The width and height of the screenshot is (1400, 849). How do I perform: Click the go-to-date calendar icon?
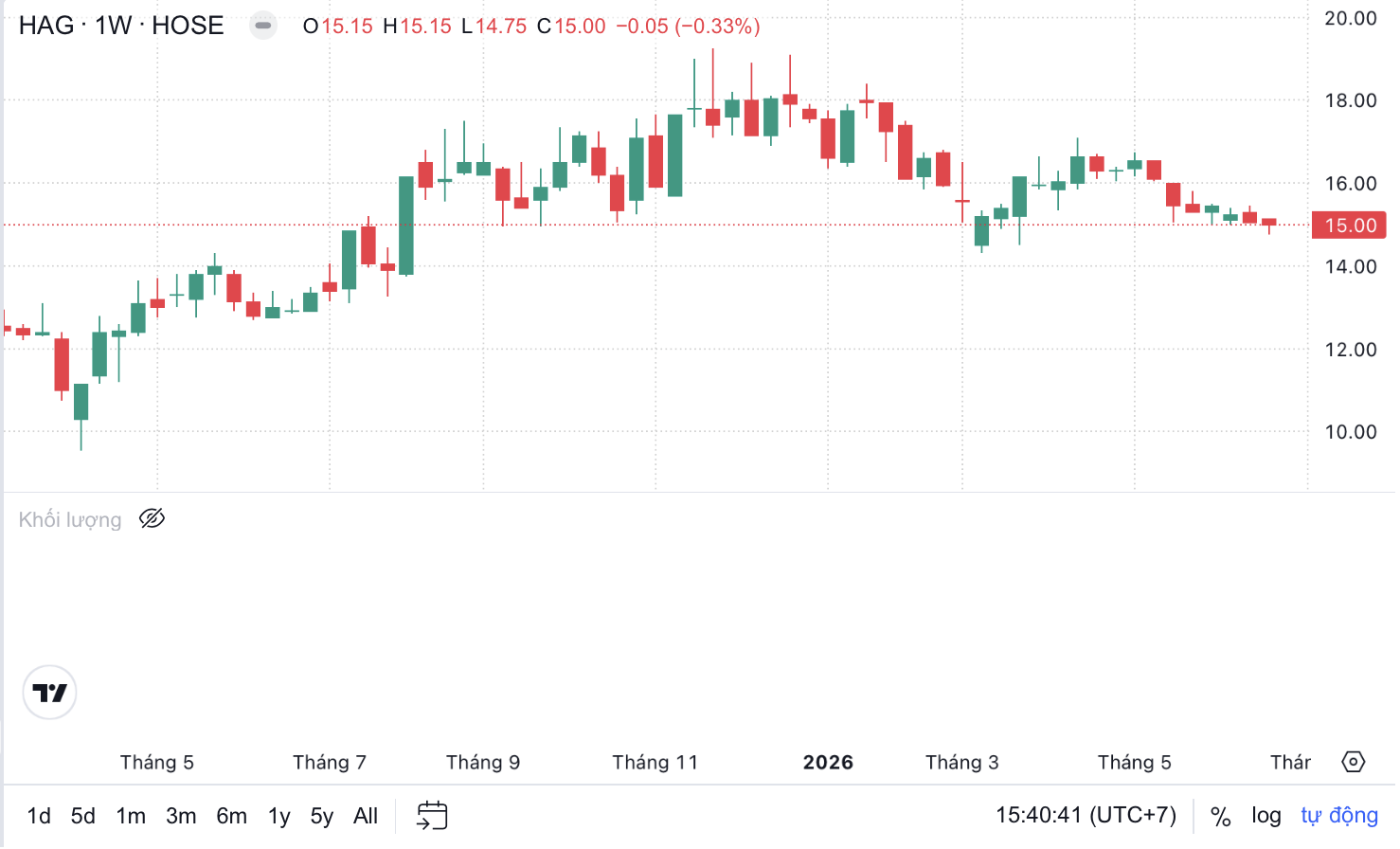pyautogui.click(x=432, y=816)
